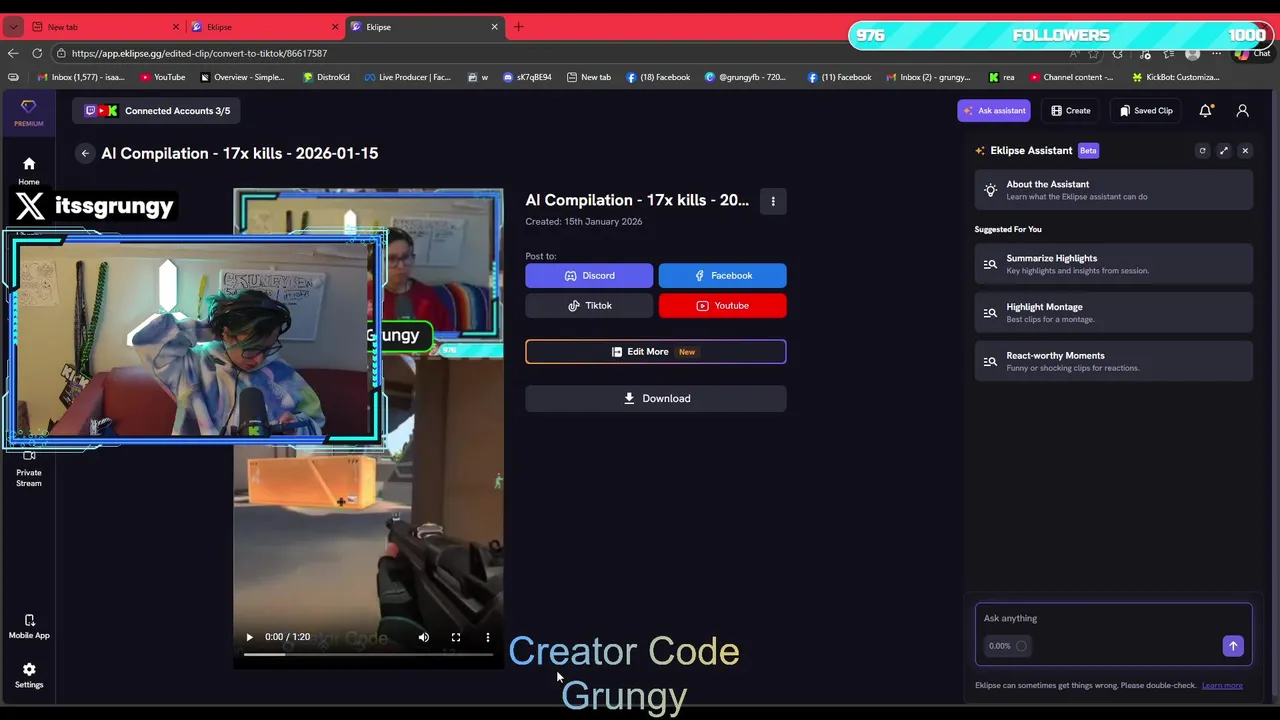Click 'Created: 15th January 2026' text

[584, 222]
